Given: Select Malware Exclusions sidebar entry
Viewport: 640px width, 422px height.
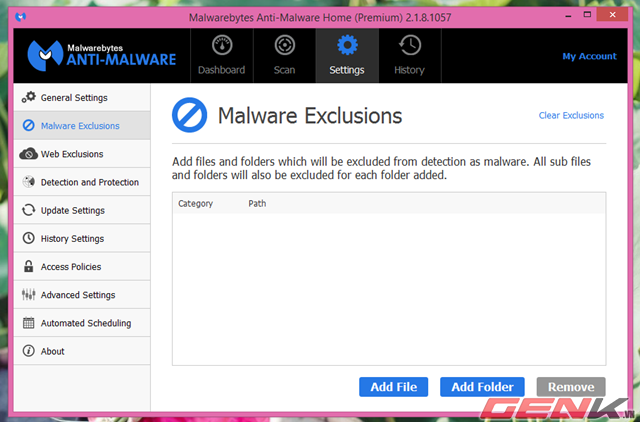Looking at the screenshot, I should click(x=82, y=125).
